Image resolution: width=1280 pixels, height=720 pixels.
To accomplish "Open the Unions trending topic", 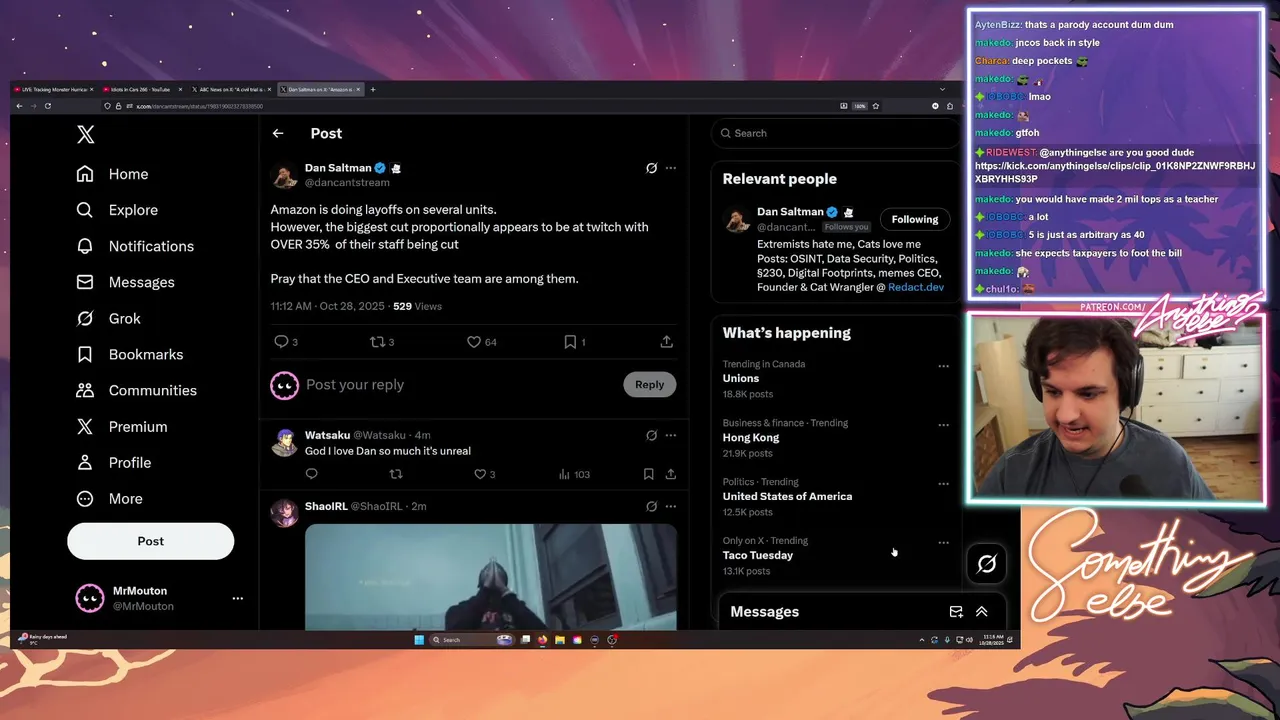I will point(741,378).
